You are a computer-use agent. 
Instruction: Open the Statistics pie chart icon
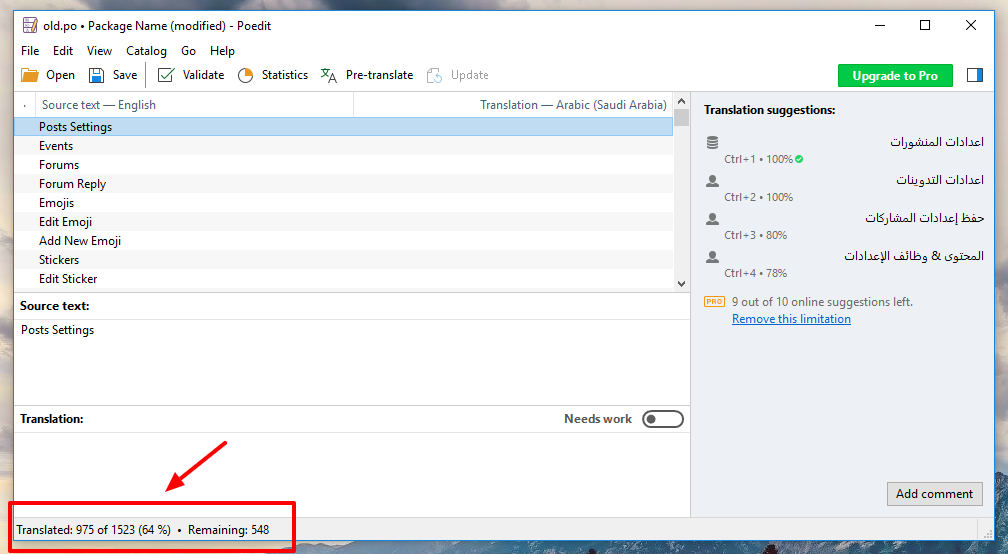pos(246,75)
